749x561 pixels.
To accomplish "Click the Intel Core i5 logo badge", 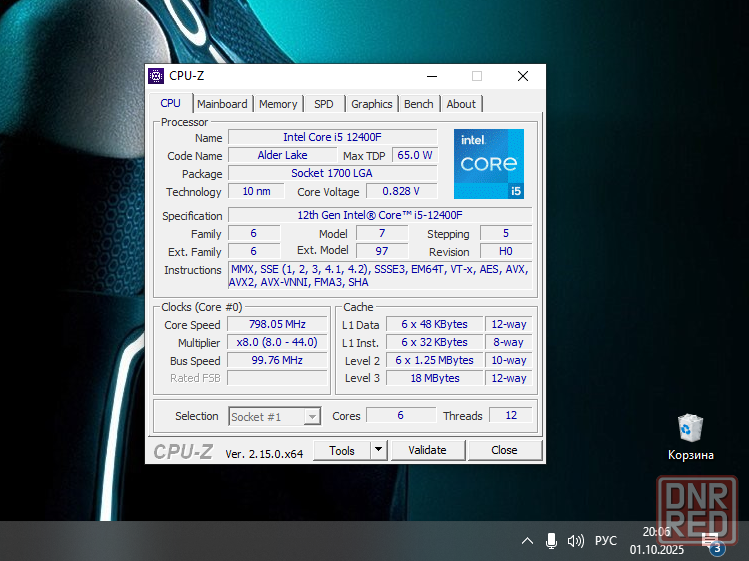I will coord(488,163).
